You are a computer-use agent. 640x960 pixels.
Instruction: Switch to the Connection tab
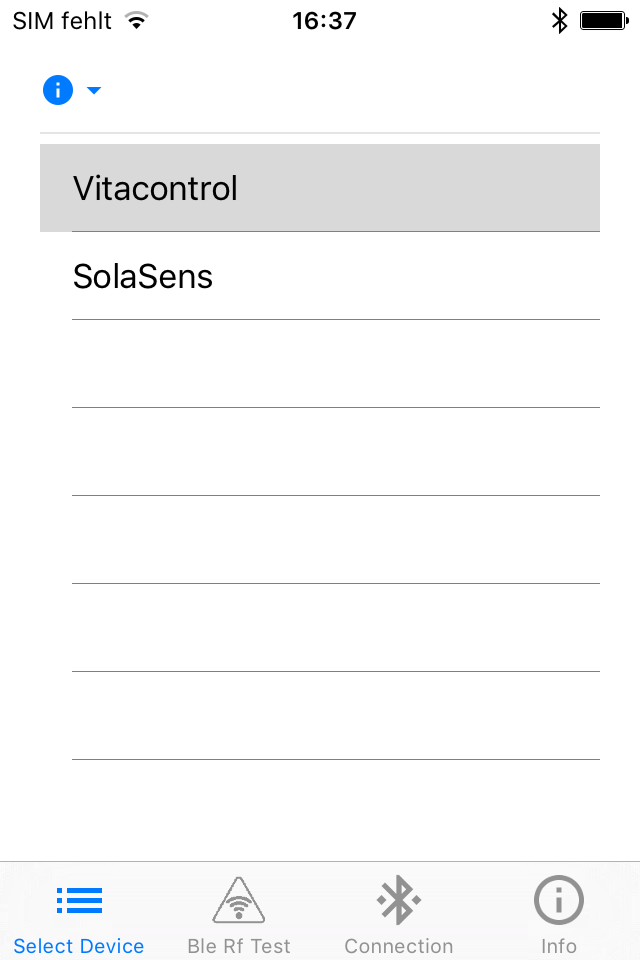click(398, 915)
